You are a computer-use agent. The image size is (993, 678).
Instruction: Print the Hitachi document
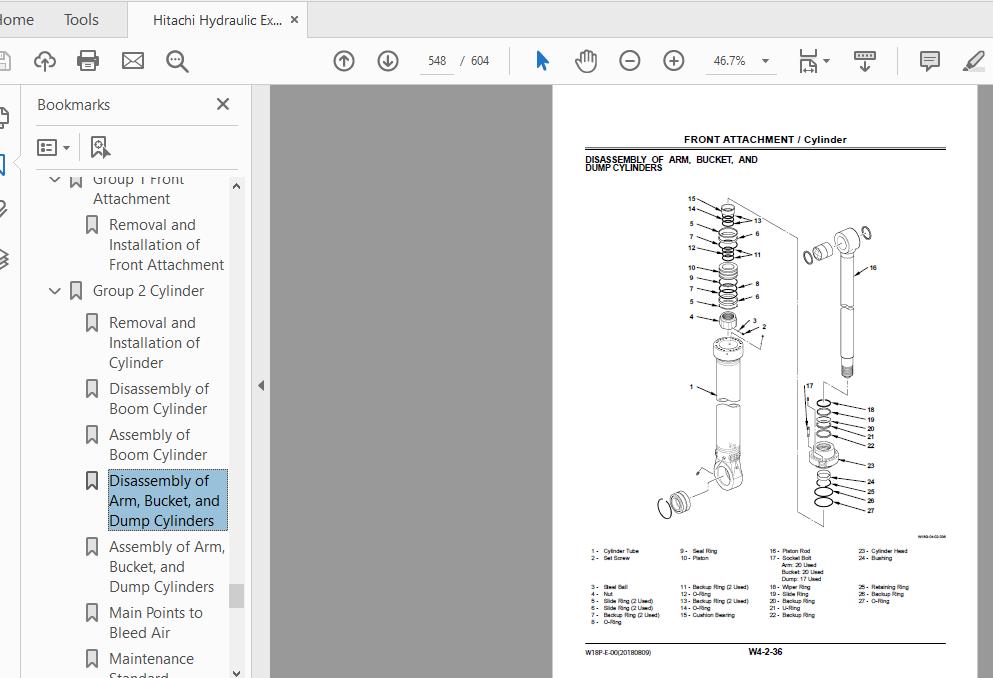pos(87,61)
